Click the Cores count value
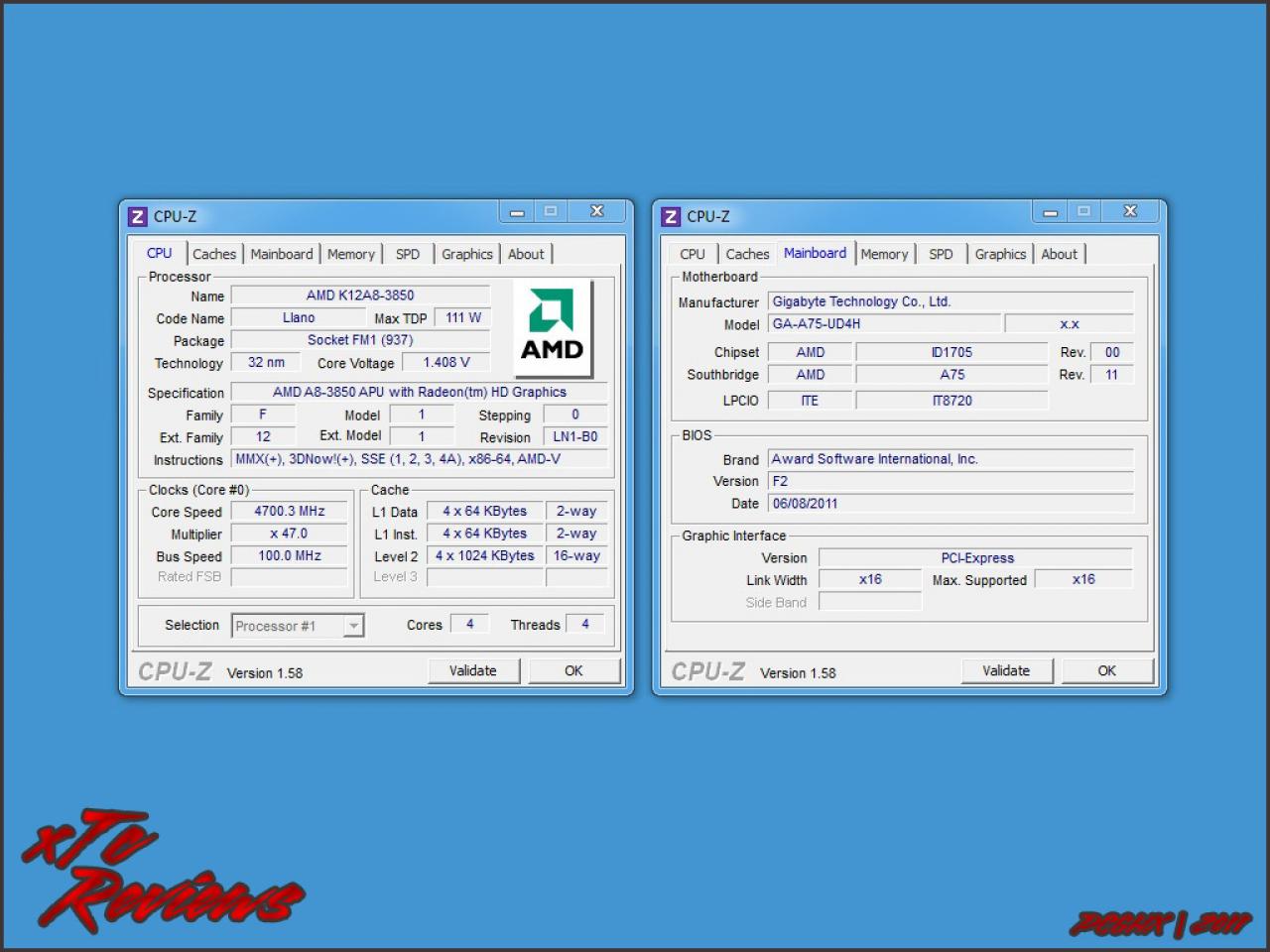The image size is (1270, 952). 470,624
